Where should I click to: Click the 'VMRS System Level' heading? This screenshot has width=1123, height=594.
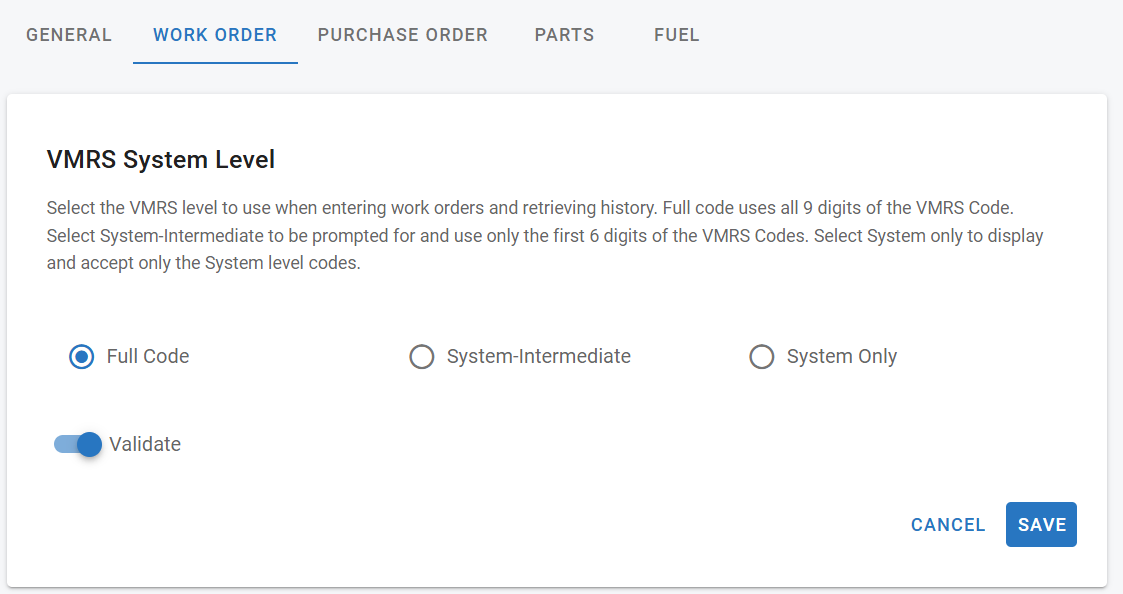pos(161,159)
